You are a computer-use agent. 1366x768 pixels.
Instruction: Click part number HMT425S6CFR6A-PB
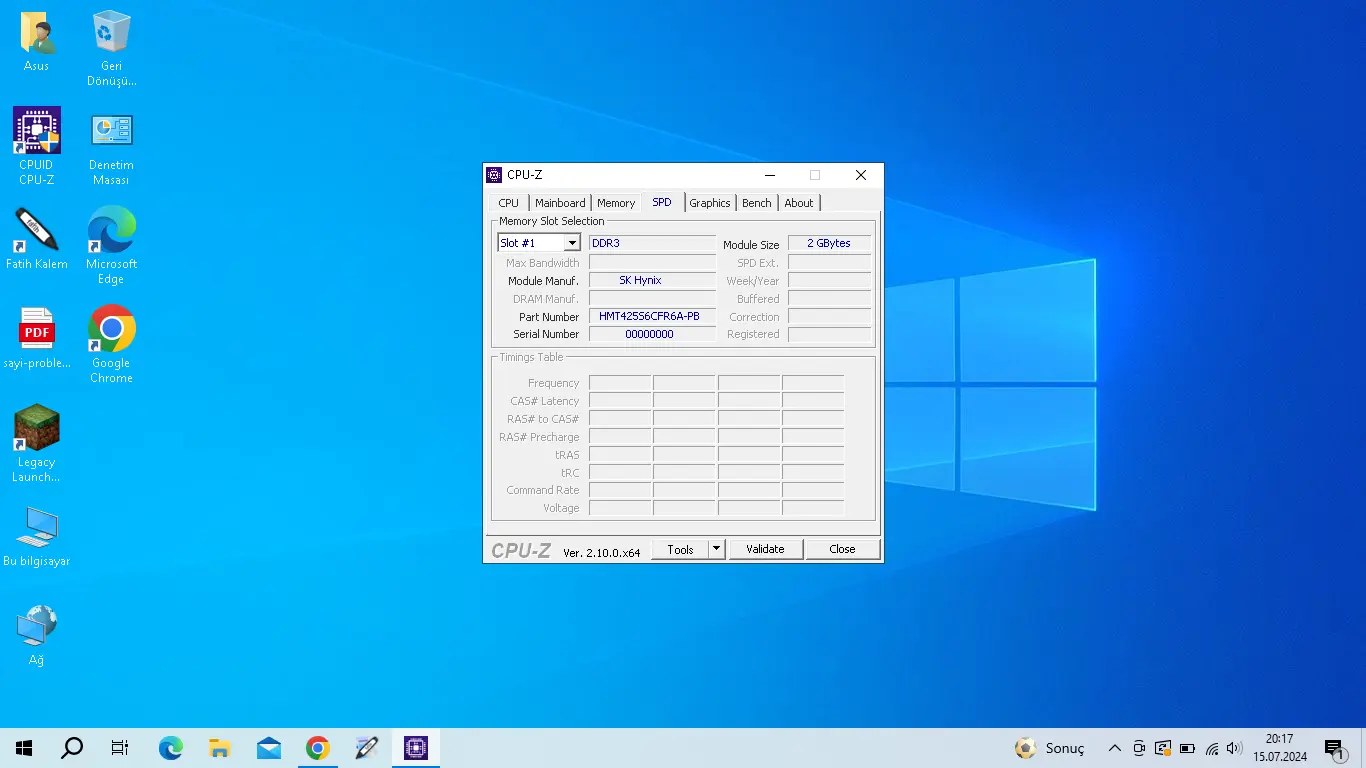click(652, 316)
